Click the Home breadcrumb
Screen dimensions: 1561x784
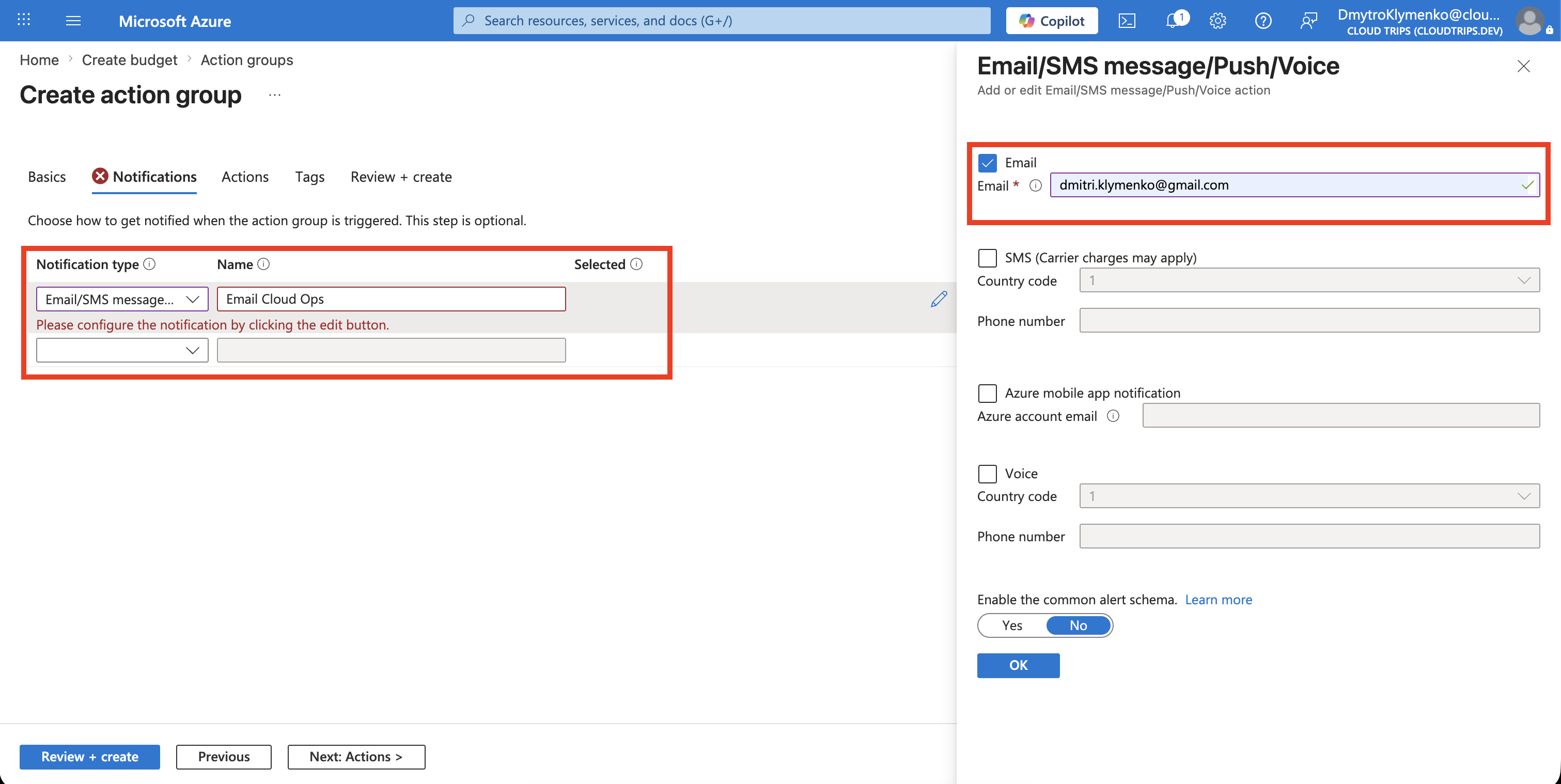(39, 60)
